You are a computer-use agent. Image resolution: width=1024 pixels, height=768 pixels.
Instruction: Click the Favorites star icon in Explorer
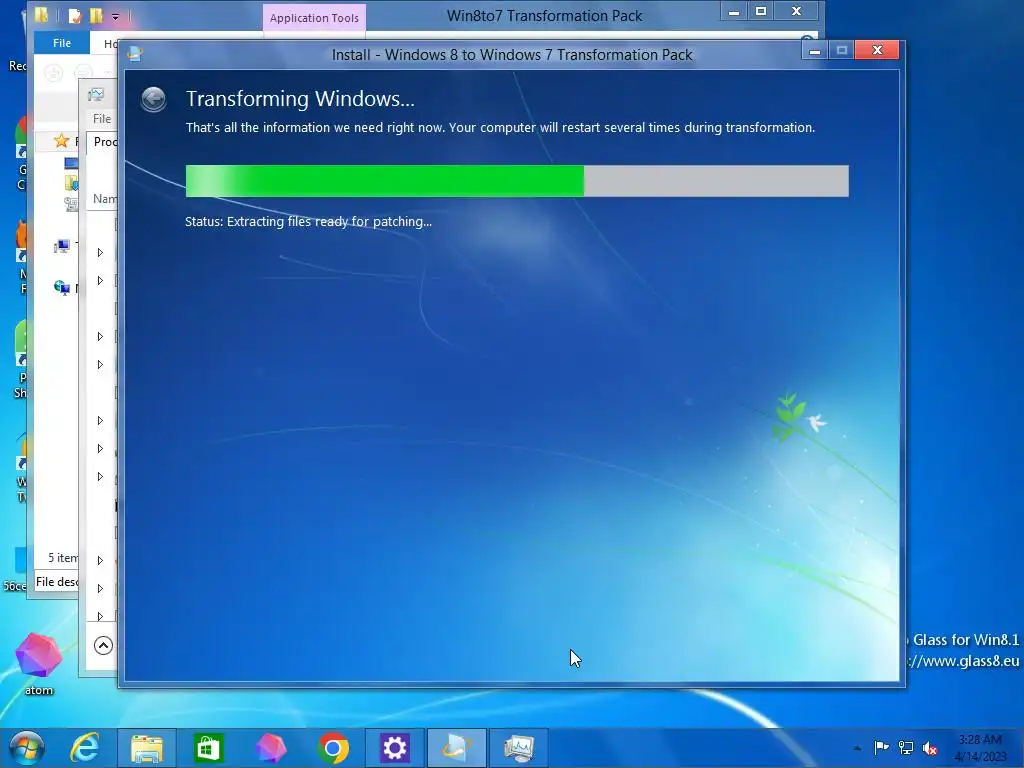61,140
